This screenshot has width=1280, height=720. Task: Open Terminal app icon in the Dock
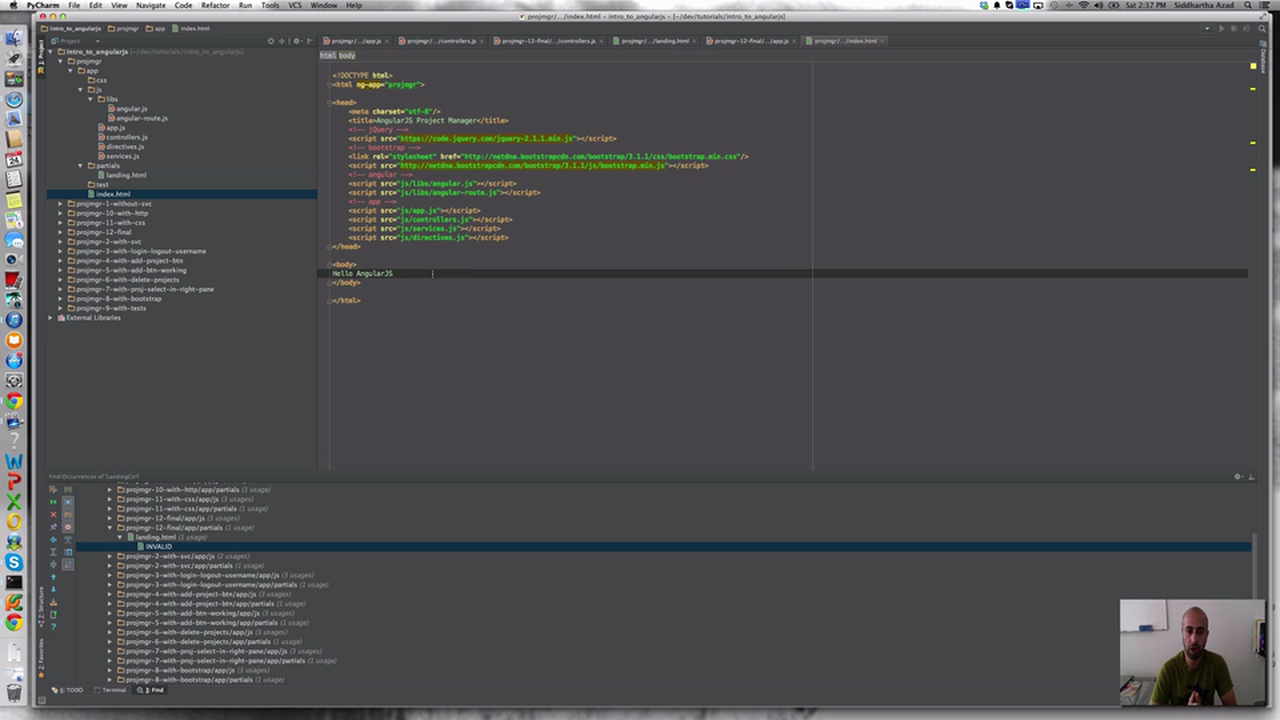14,582
